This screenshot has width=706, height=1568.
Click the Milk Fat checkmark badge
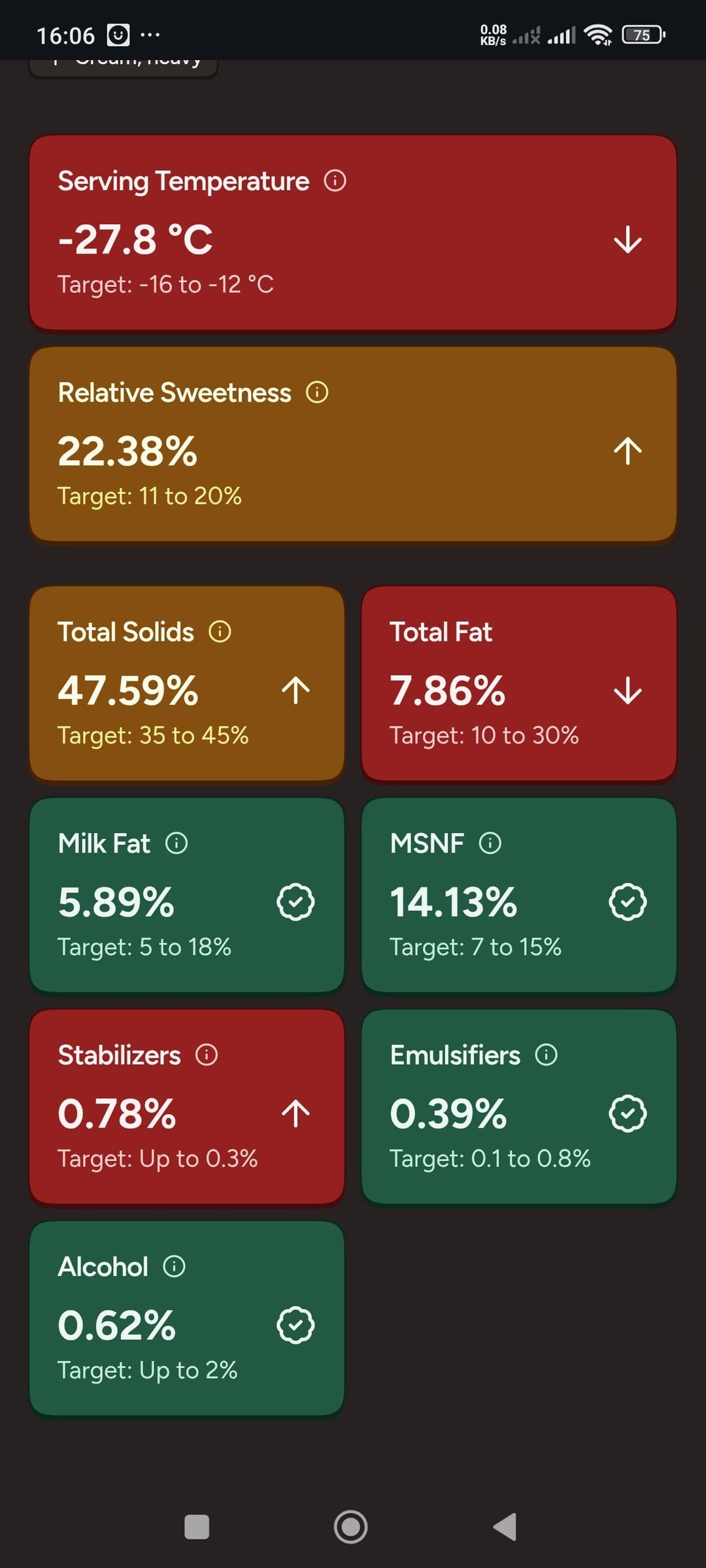[295, 902]
